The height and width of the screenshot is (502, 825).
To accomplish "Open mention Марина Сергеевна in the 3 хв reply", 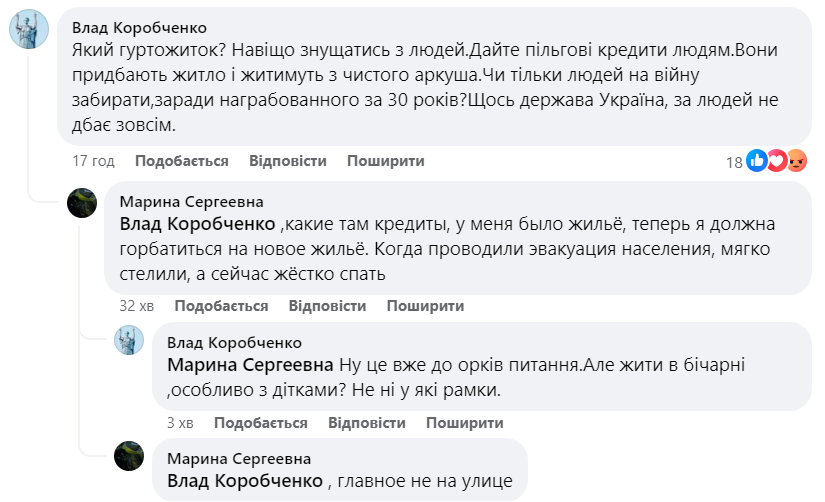I will pyautogui.click(x=250, y=365).
